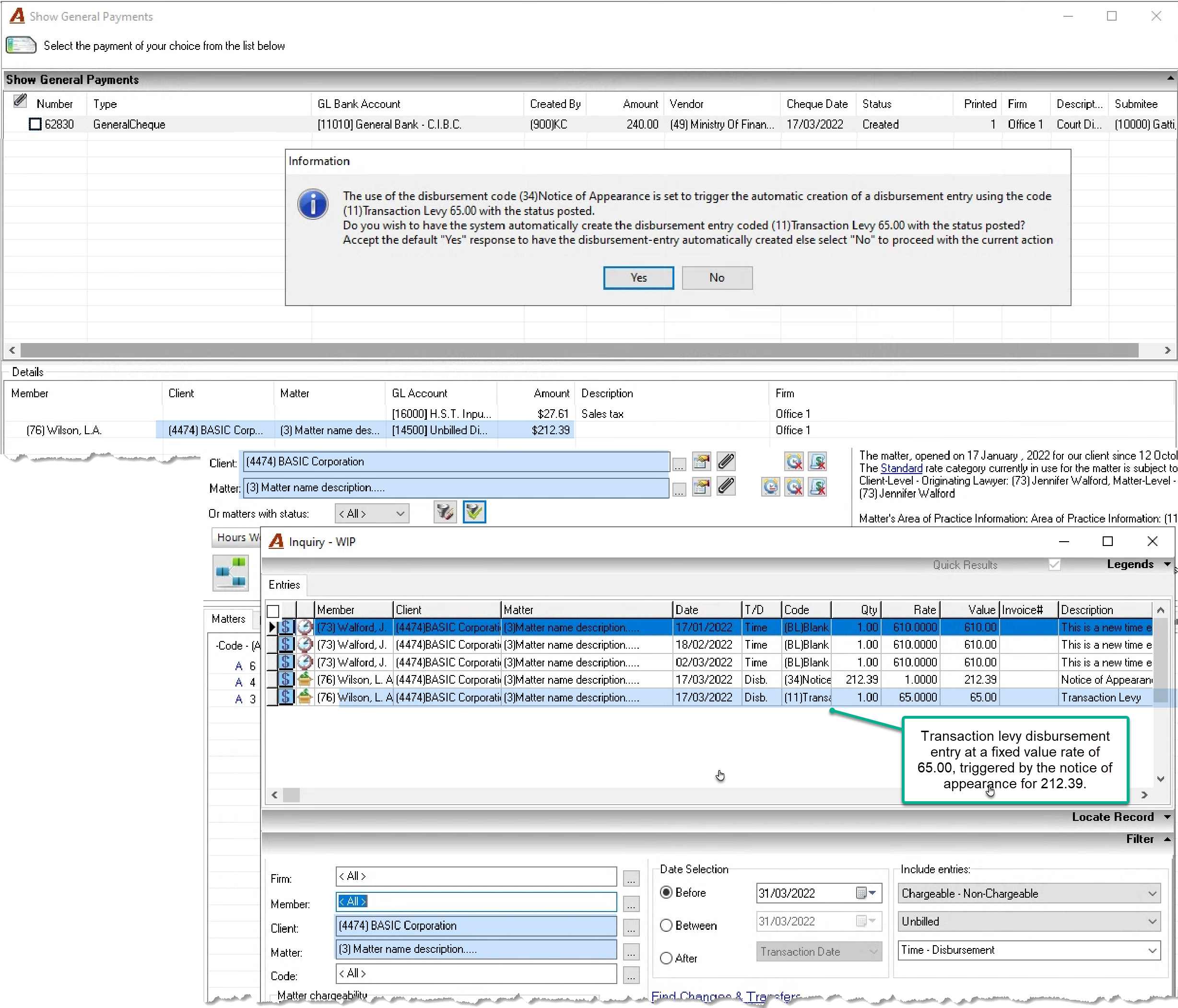The height and width of the screenshot is (1008, 1178).
Task: Open the Unbilled entries dropdown
Action: 1030,922
